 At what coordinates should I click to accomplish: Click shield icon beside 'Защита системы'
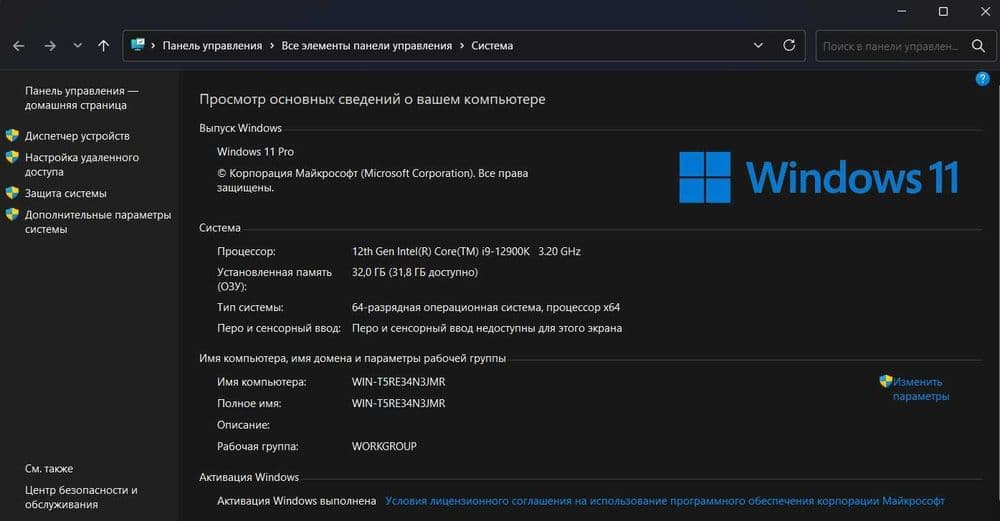(x=12, y=193)
